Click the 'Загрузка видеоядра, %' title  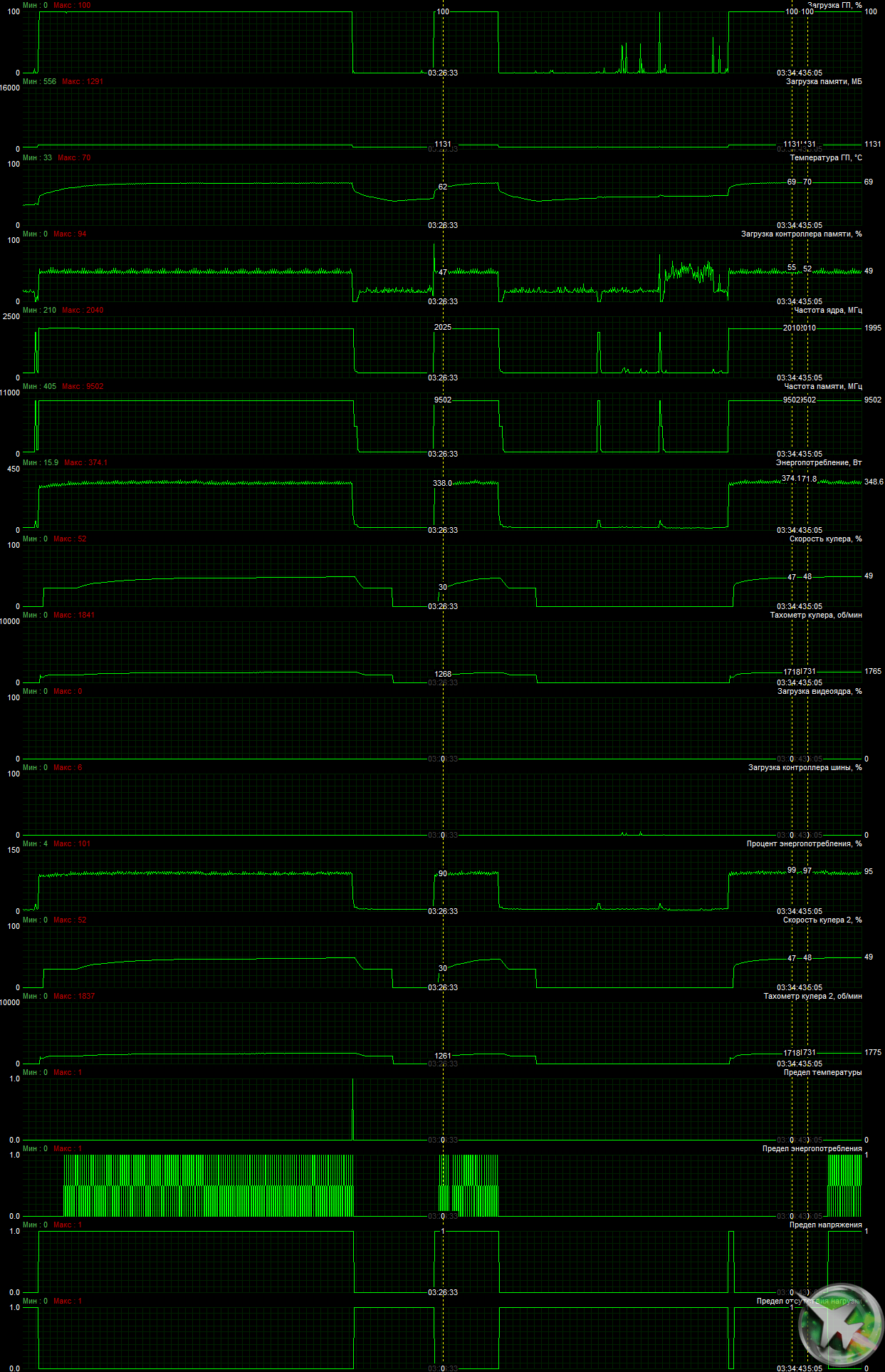click(819, 691)
